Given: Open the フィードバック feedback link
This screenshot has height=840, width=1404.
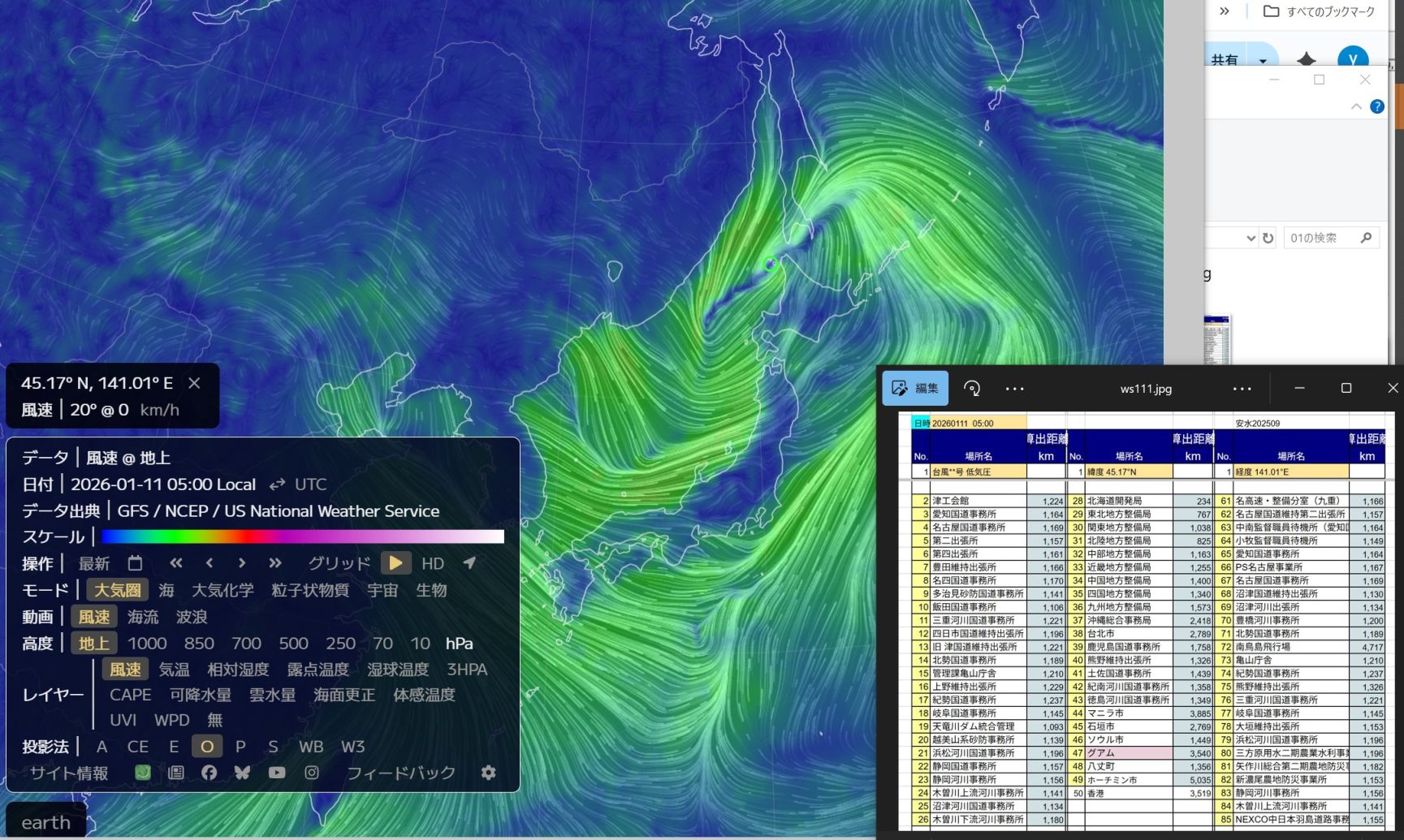Looking at the screenshot, I should click(x=400, y=773).
